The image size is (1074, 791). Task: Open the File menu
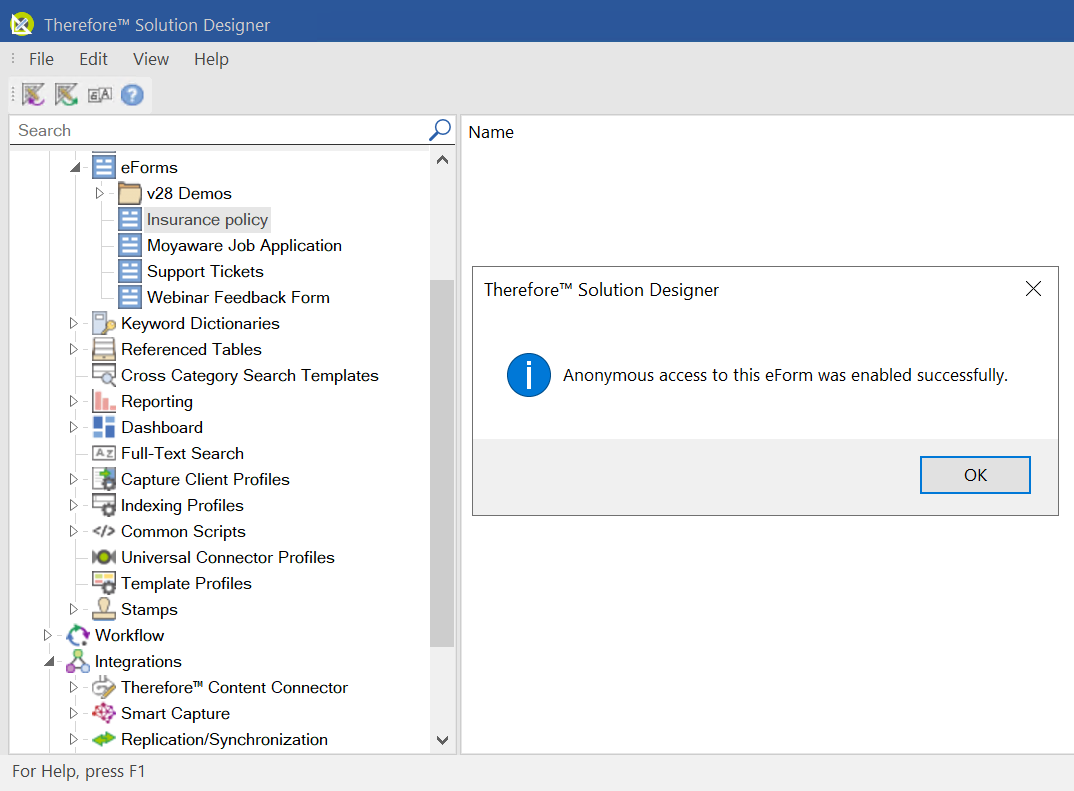tap(41, 59)
